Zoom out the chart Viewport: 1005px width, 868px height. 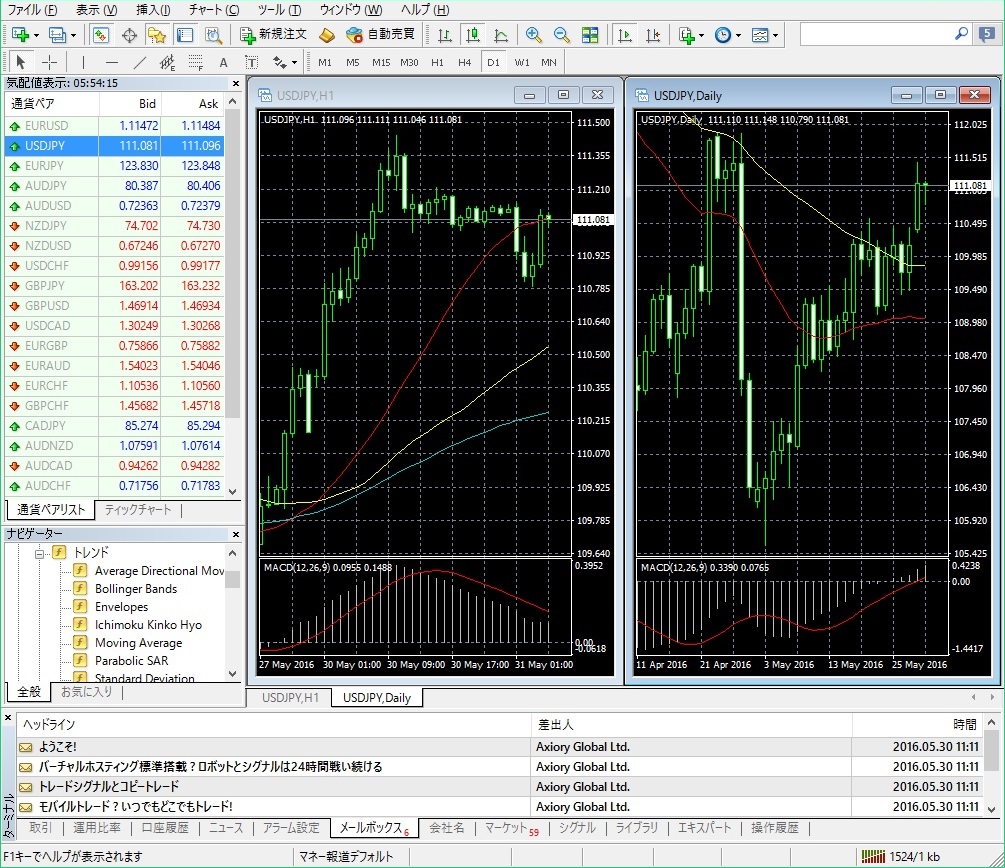[561, 35]
